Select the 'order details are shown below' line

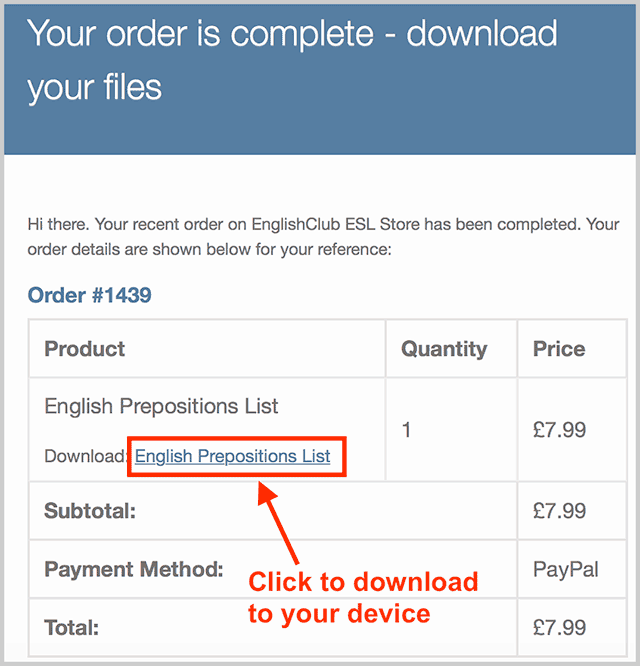pyautogui.click(x=209, y=249)
